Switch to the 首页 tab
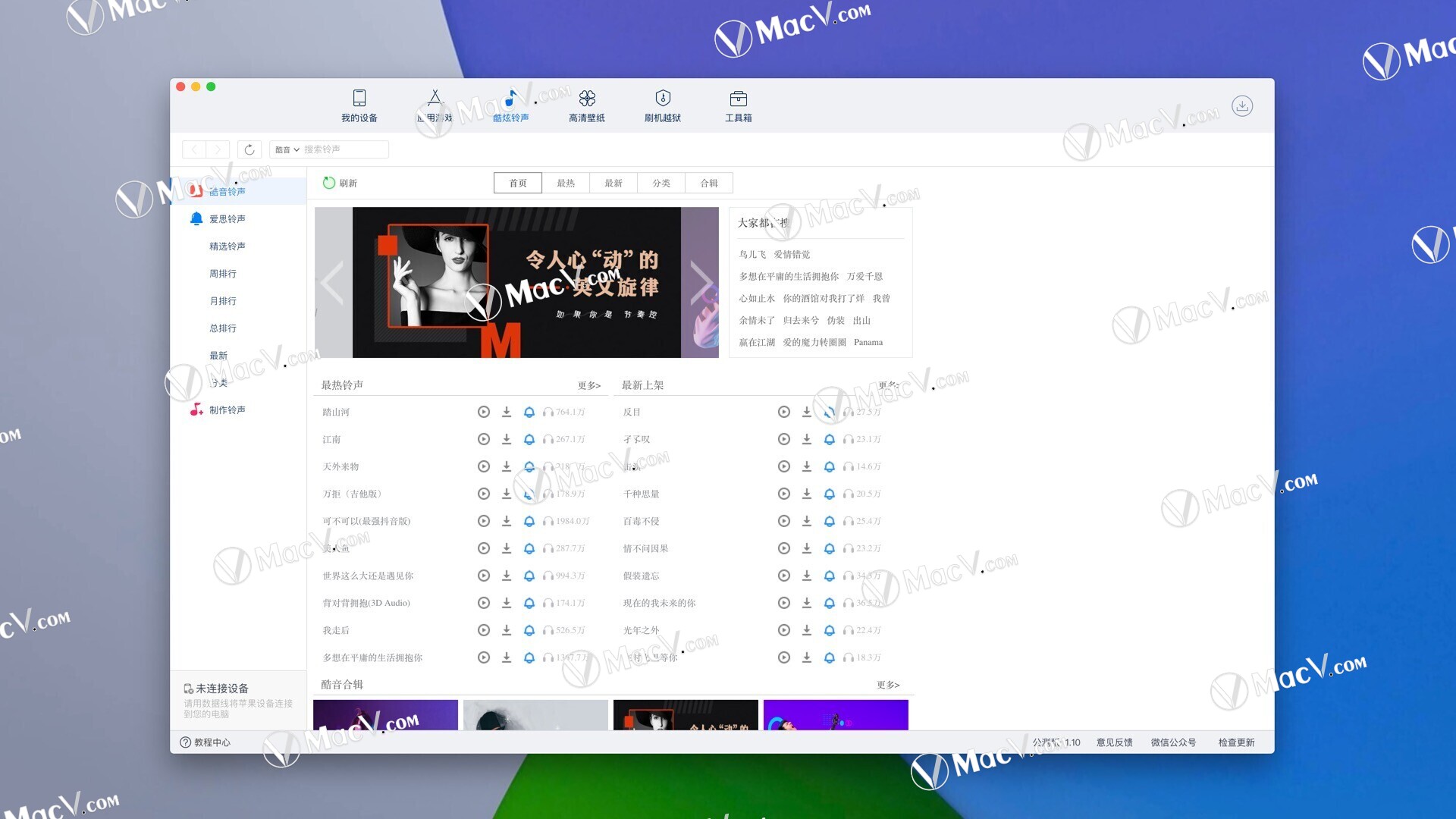The height and width of the screenshot is (819, 1456). (518, 183)
